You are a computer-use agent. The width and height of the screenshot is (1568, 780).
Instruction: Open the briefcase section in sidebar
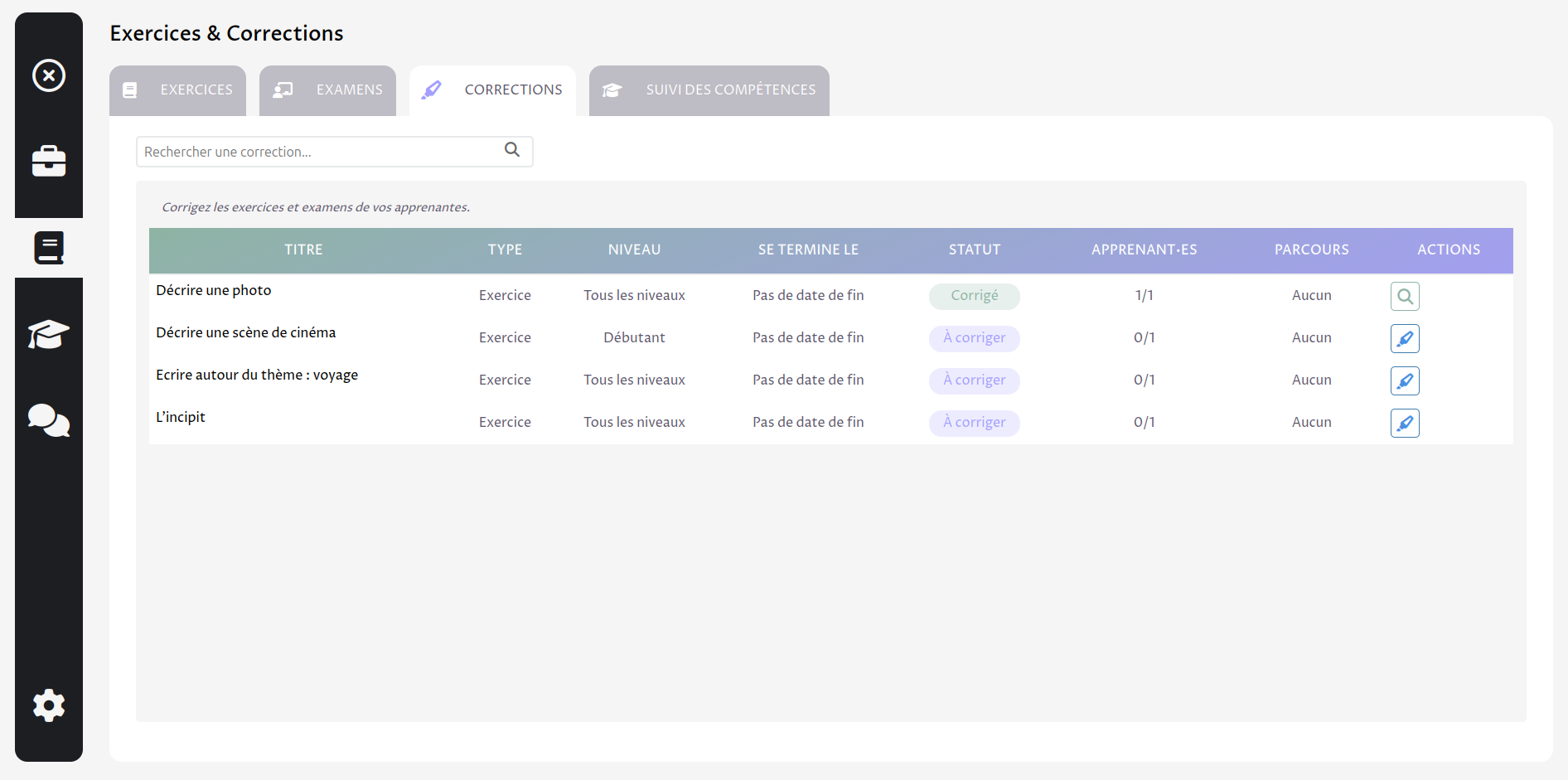tap(49, 161)
